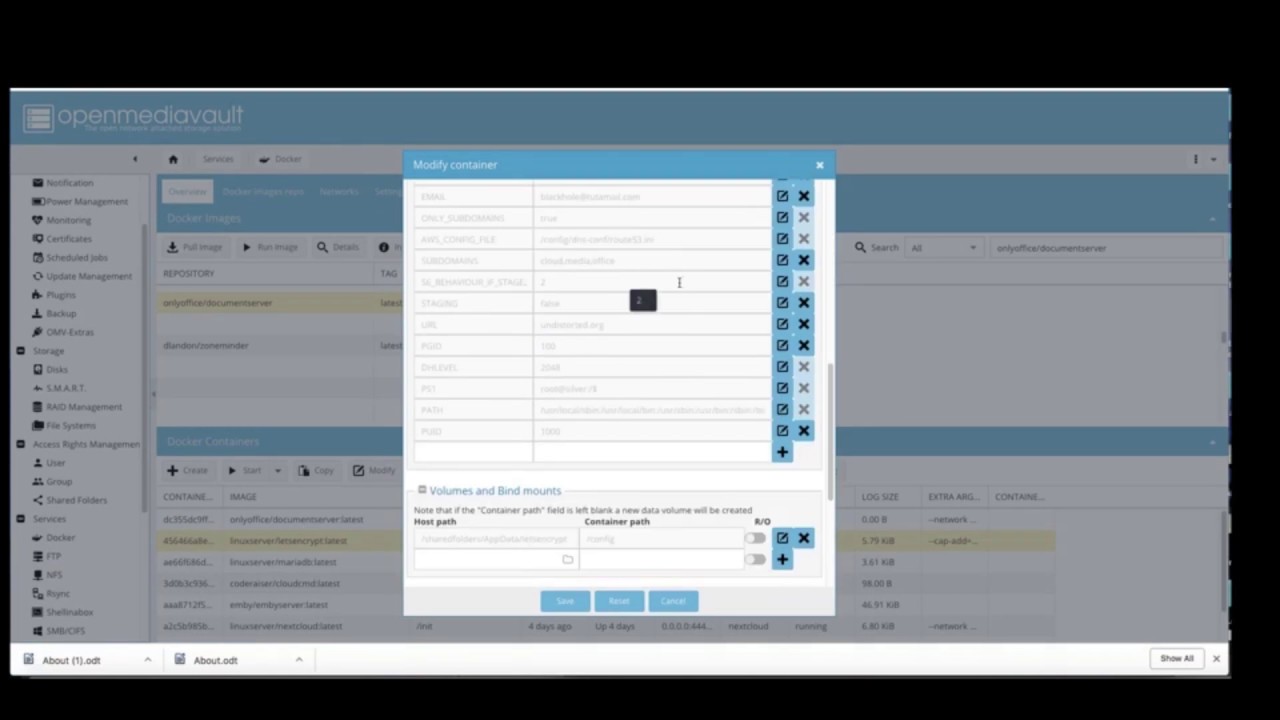Edit the PUID variable
The image size is (1280, 720).
[x=782, y=431]
